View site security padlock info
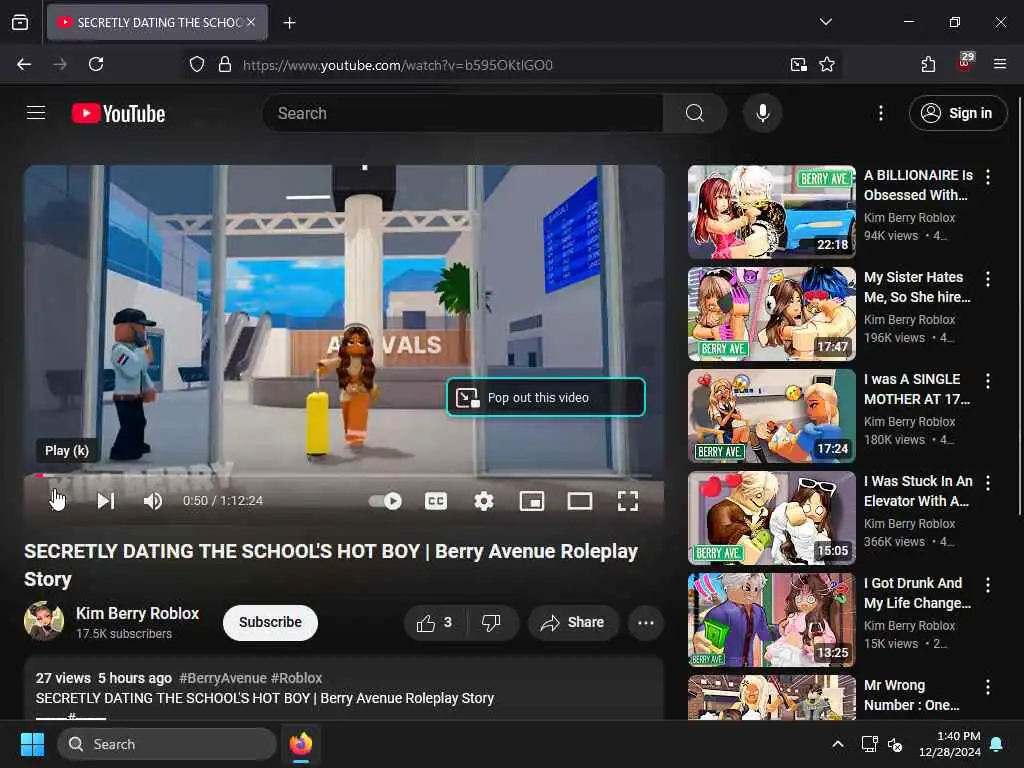1024x768 pixels. 225,64
